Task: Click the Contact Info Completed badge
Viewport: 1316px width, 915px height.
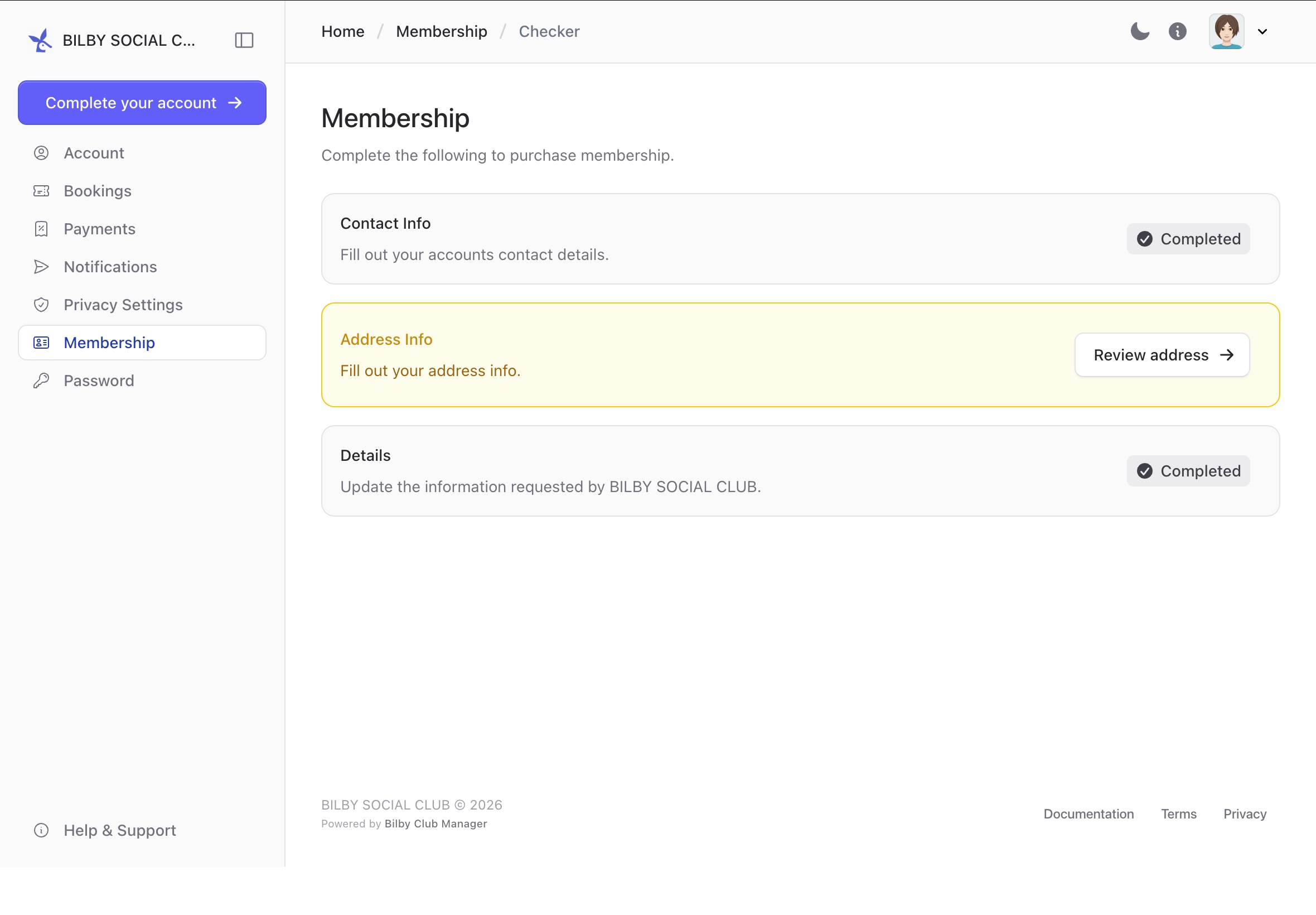Action: pyautogui.click(x=1188, y=238)
